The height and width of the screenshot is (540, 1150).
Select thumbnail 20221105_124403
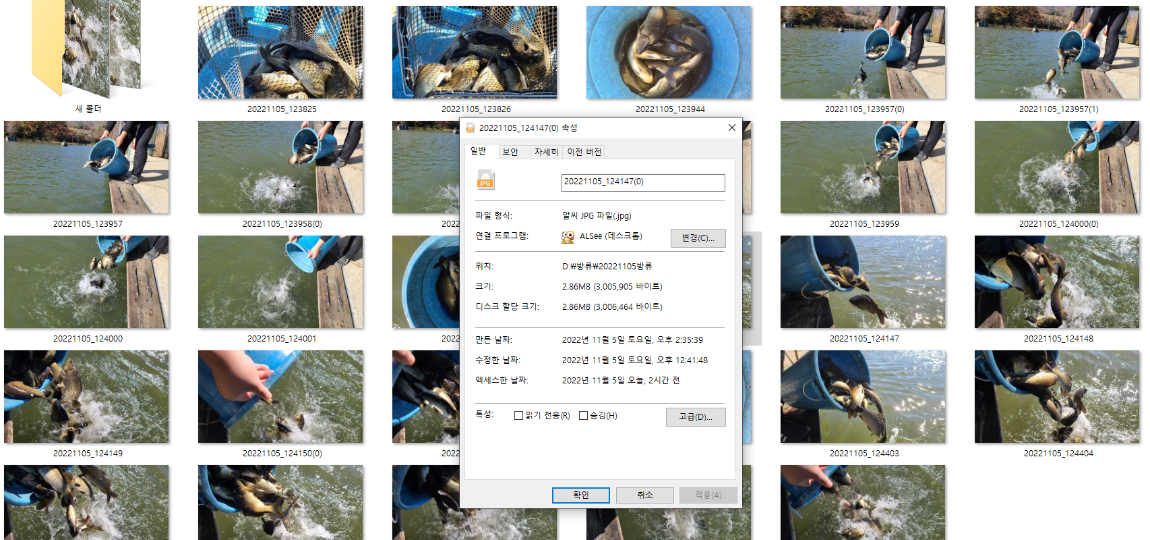tap(862, 396)
